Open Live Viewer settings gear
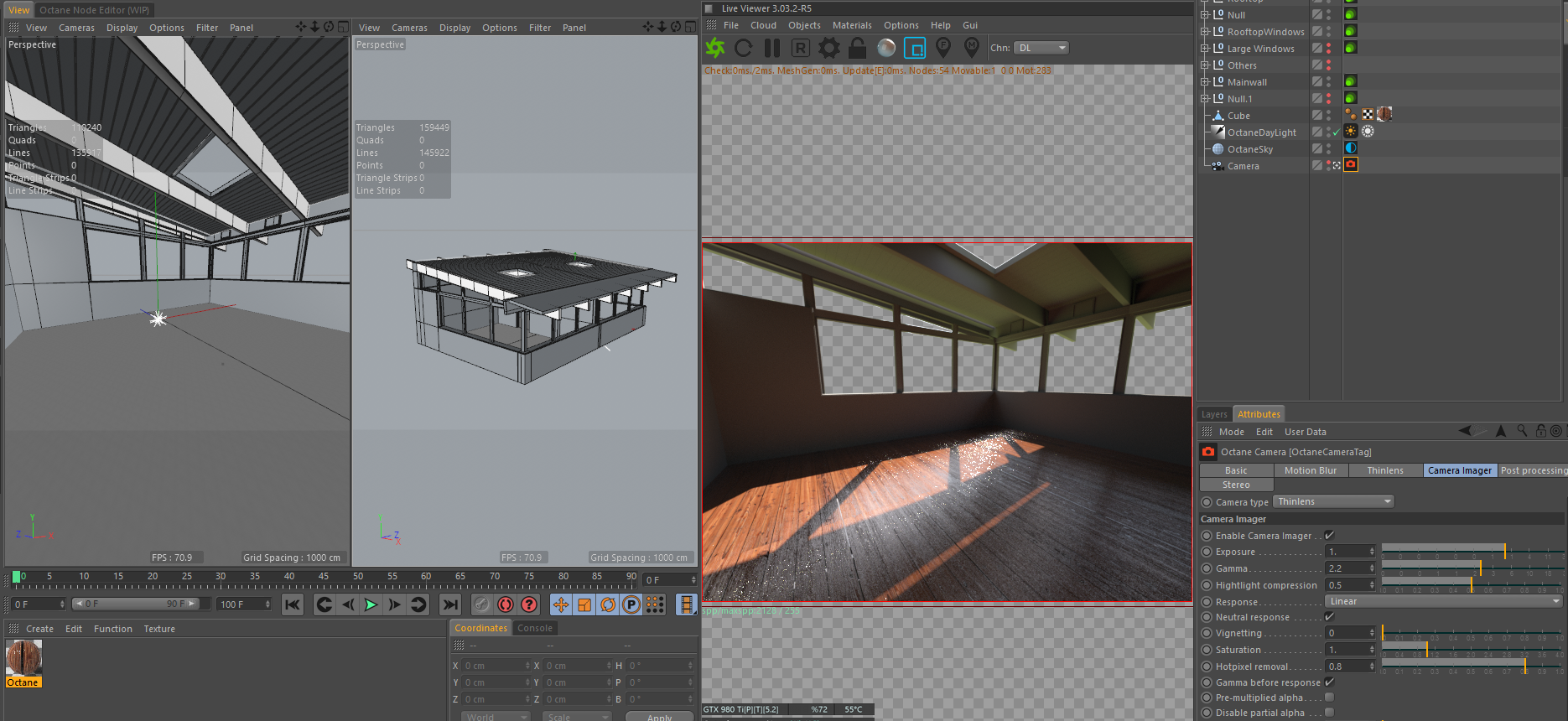Image resolution: width=1568 pixels, height=721 pixels. 828,48
